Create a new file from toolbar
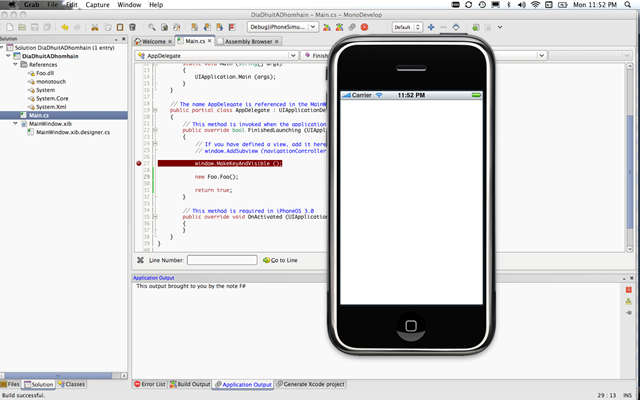This screenshot has width=640, height=400. point(9,27)
